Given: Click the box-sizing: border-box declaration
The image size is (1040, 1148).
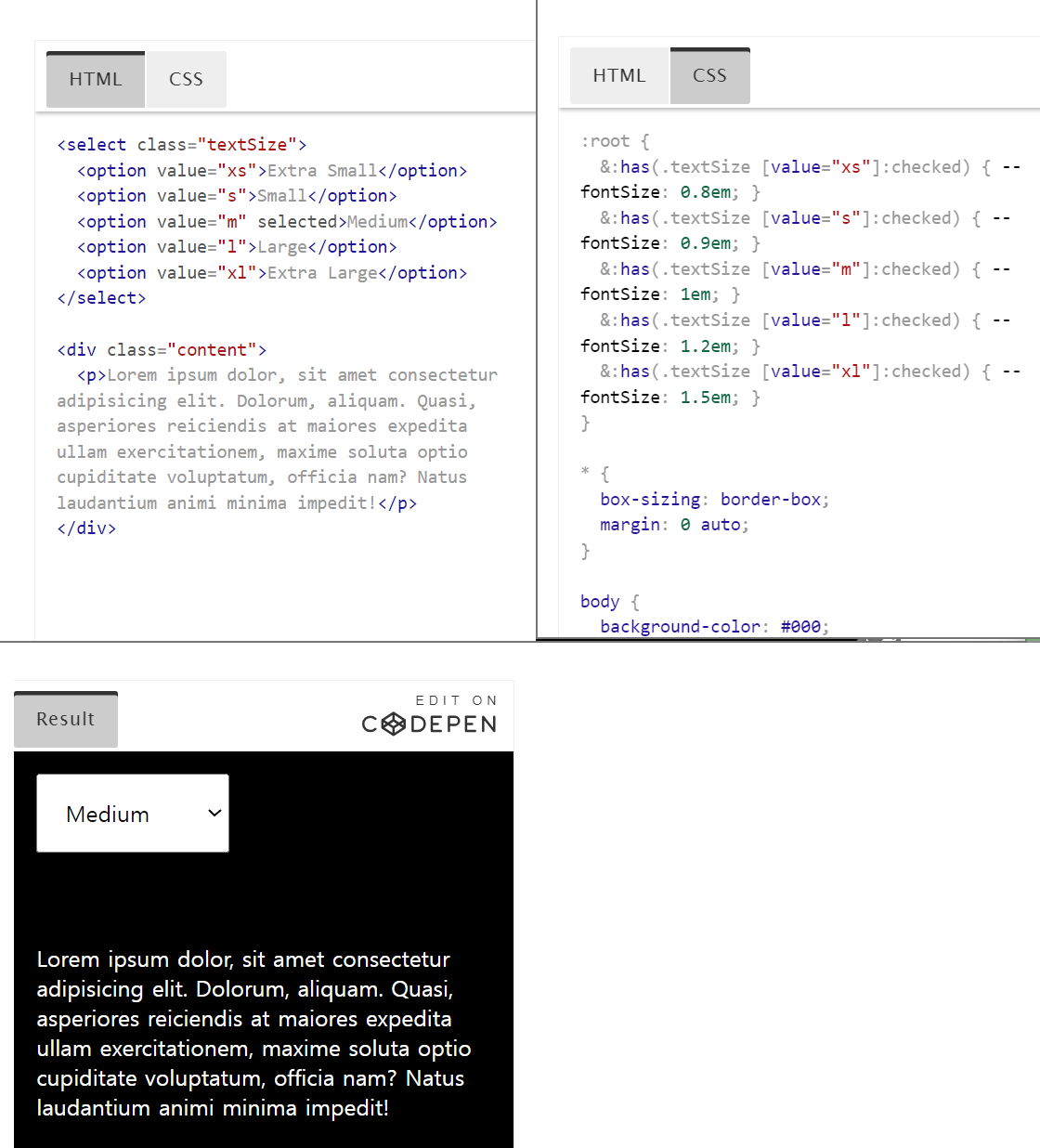Looking at the screenshot, I should coord(714,500).
